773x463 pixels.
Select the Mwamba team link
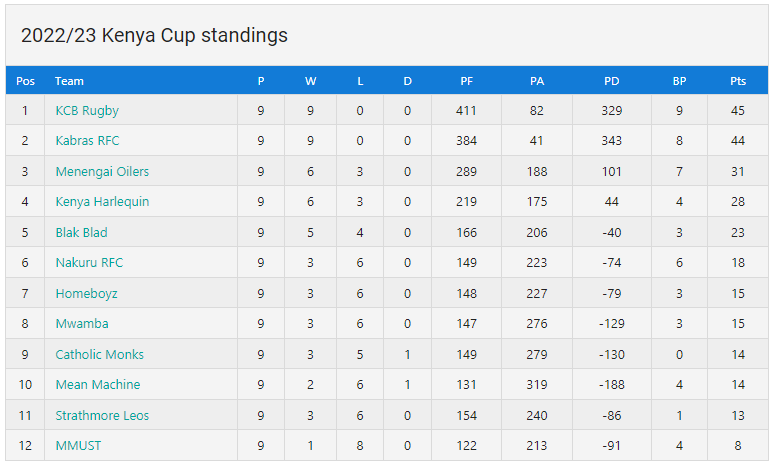(x=82, y=323)
